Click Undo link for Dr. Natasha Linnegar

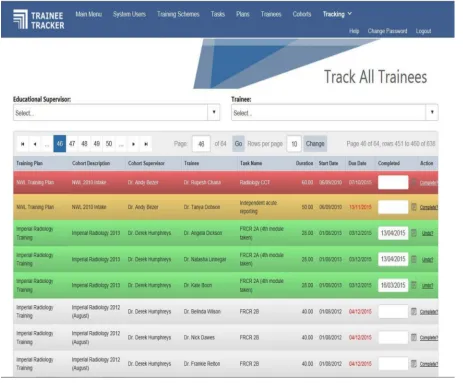click(x=427, y=260)
